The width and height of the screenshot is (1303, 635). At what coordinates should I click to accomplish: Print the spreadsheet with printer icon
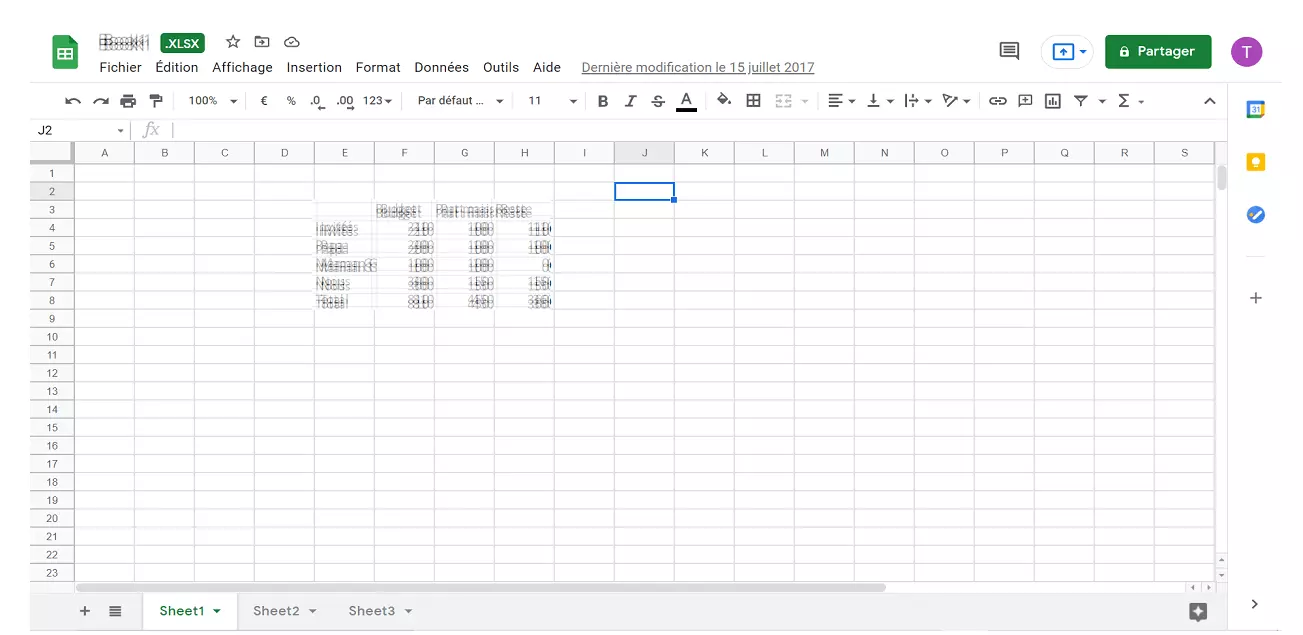click(x=128, y=101)
